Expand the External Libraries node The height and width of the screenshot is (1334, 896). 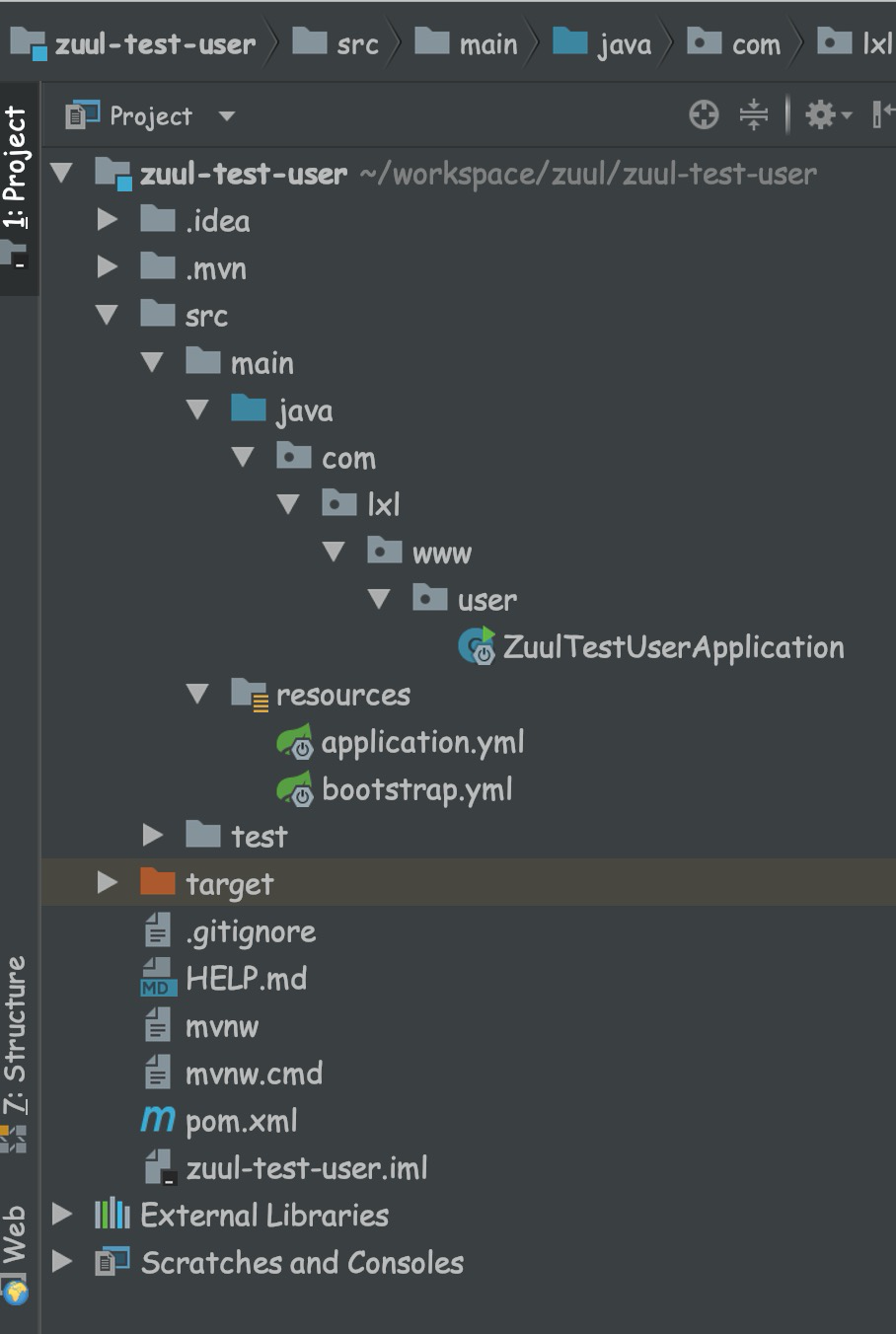click(62, 1215)
